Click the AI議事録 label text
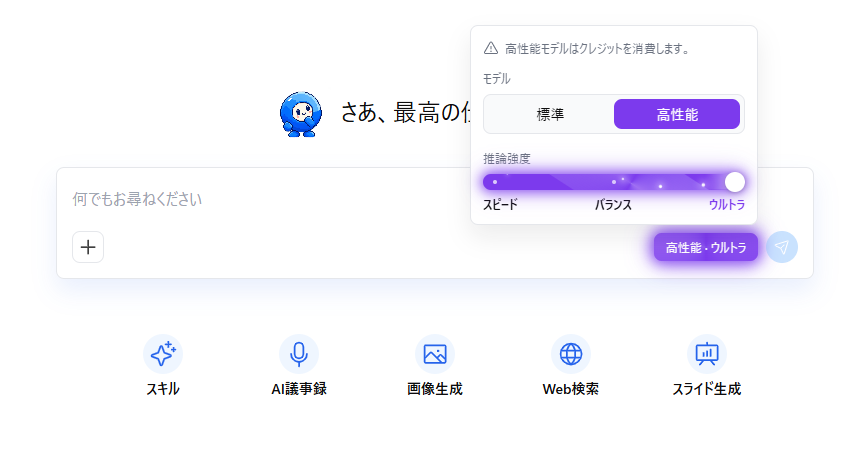 coord(299,389)
